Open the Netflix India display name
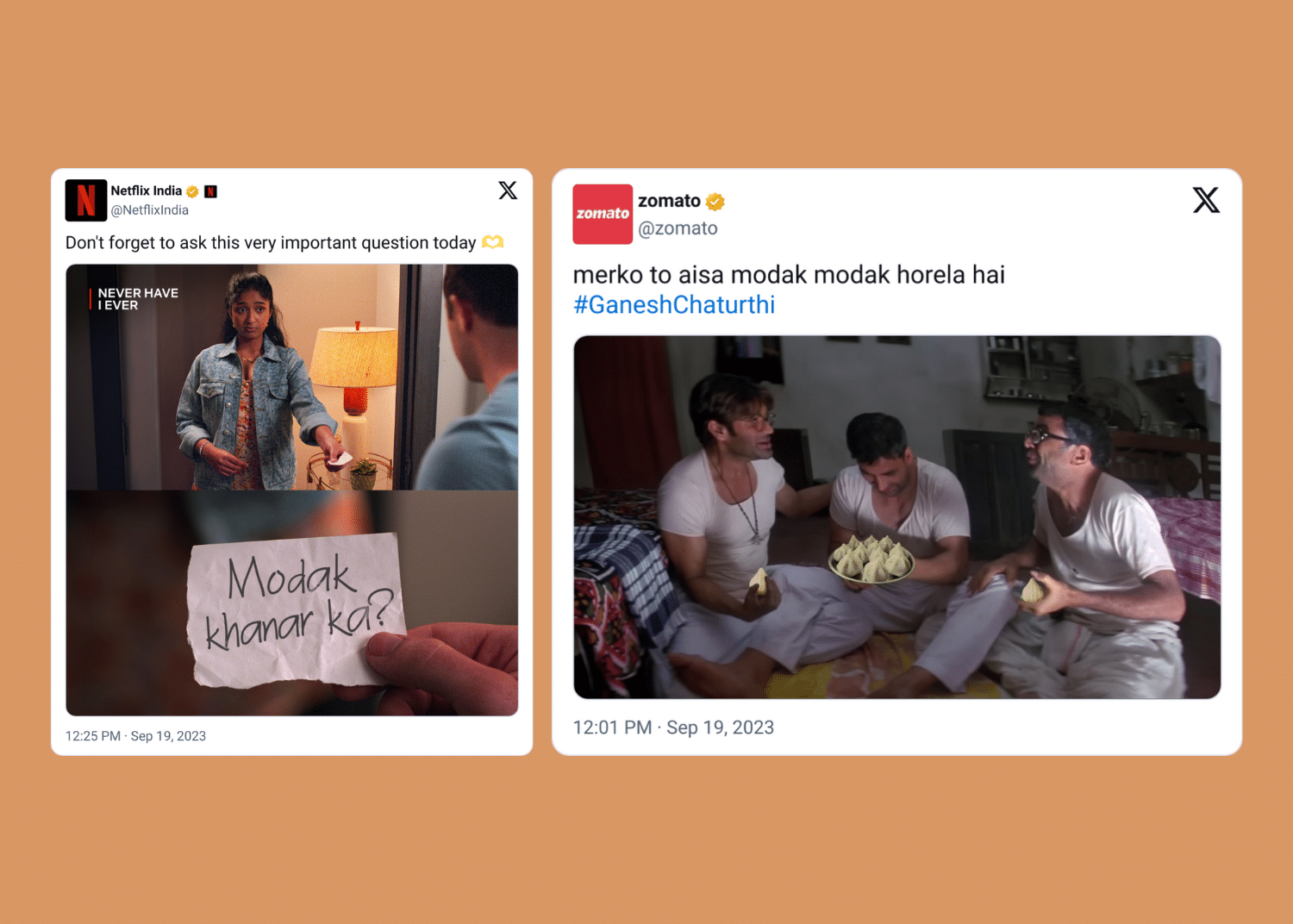 (x=147, y=190)
